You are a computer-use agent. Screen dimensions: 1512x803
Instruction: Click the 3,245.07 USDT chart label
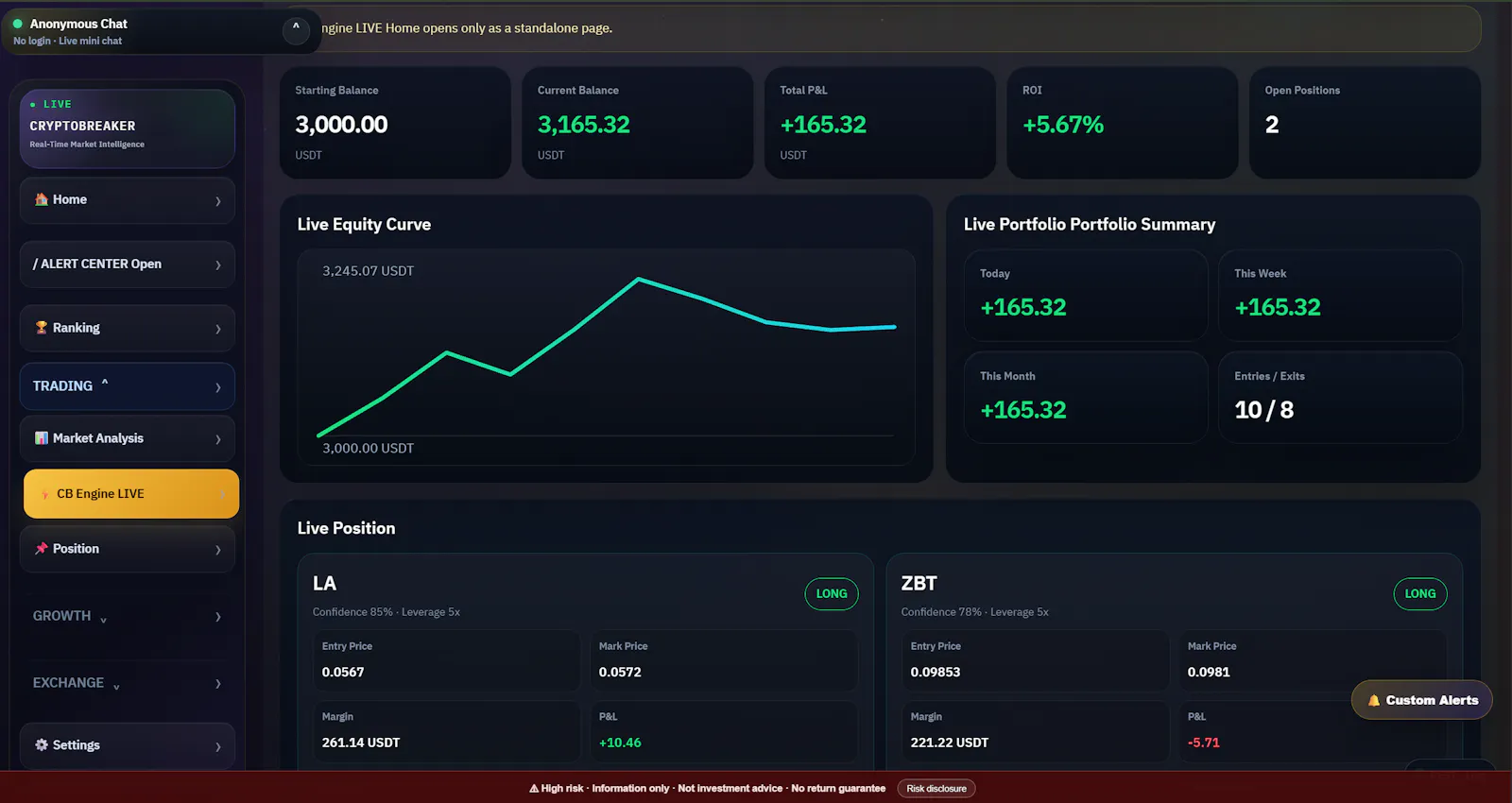pos(369,271)
